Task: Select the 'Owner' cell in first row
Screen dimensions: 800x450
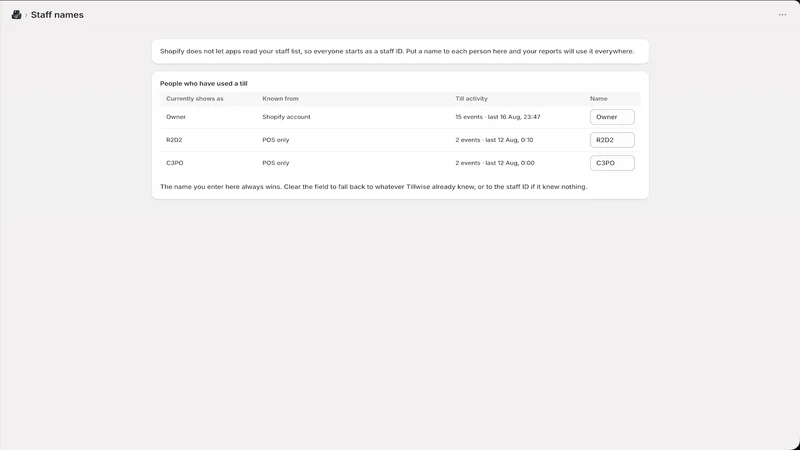Action: [x=176, y=117]
